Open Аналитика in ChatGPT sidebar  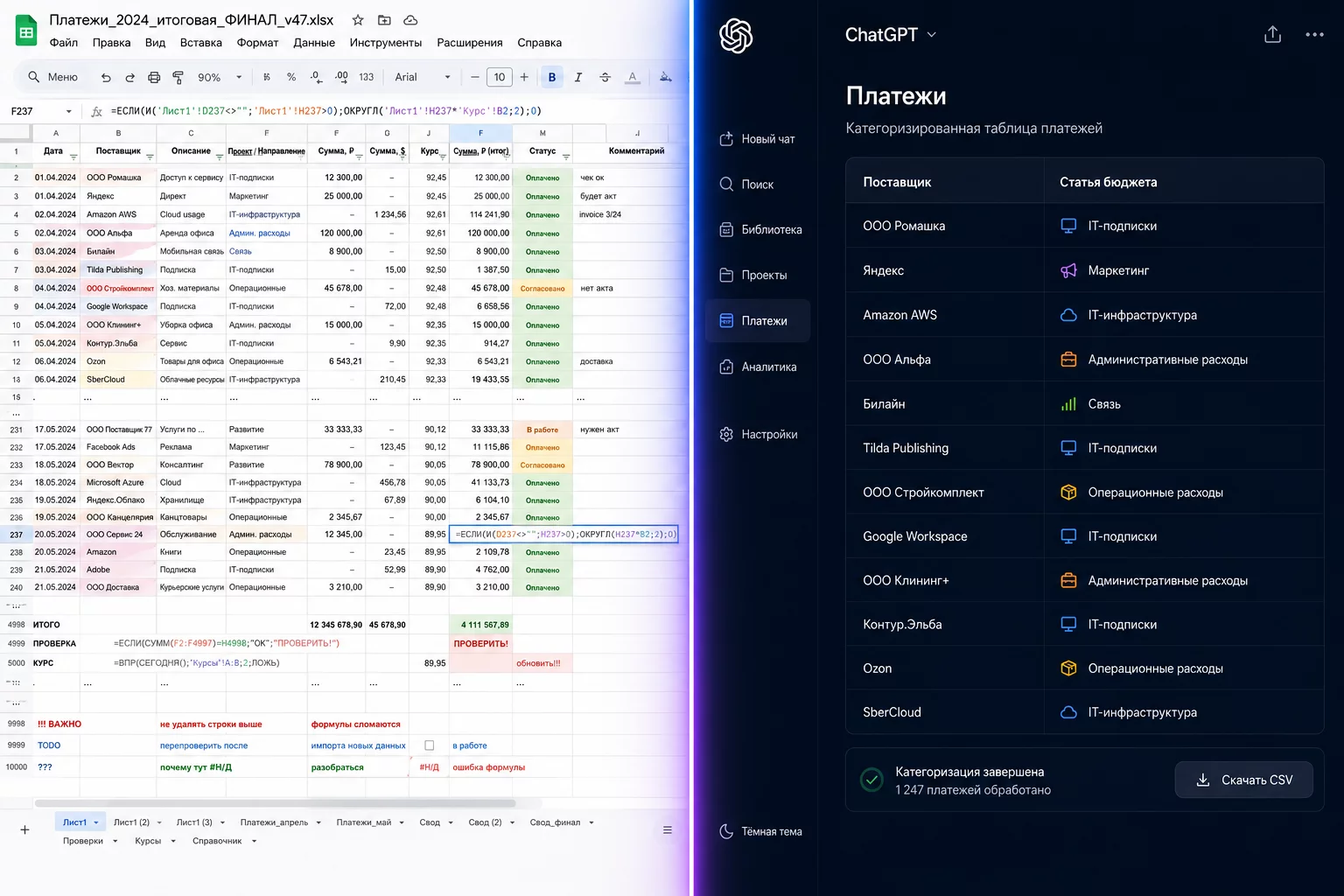click(x=758, y=367)
